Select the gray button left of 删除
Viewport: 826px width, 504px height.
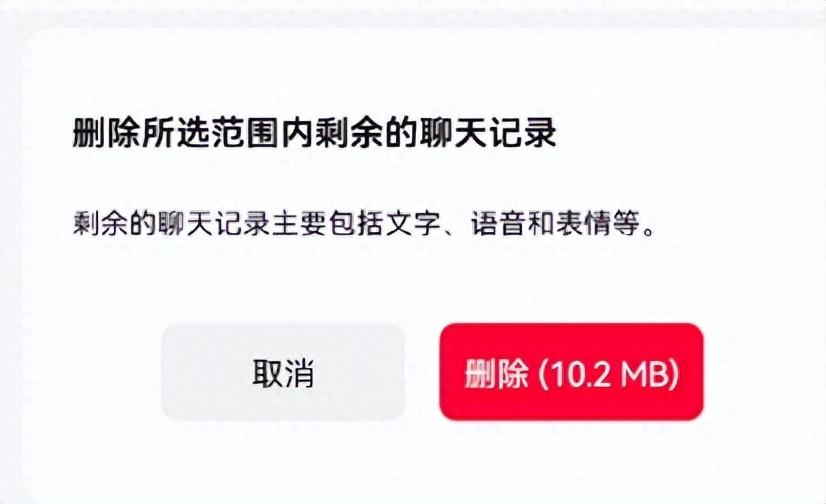(x=283, y=372)
